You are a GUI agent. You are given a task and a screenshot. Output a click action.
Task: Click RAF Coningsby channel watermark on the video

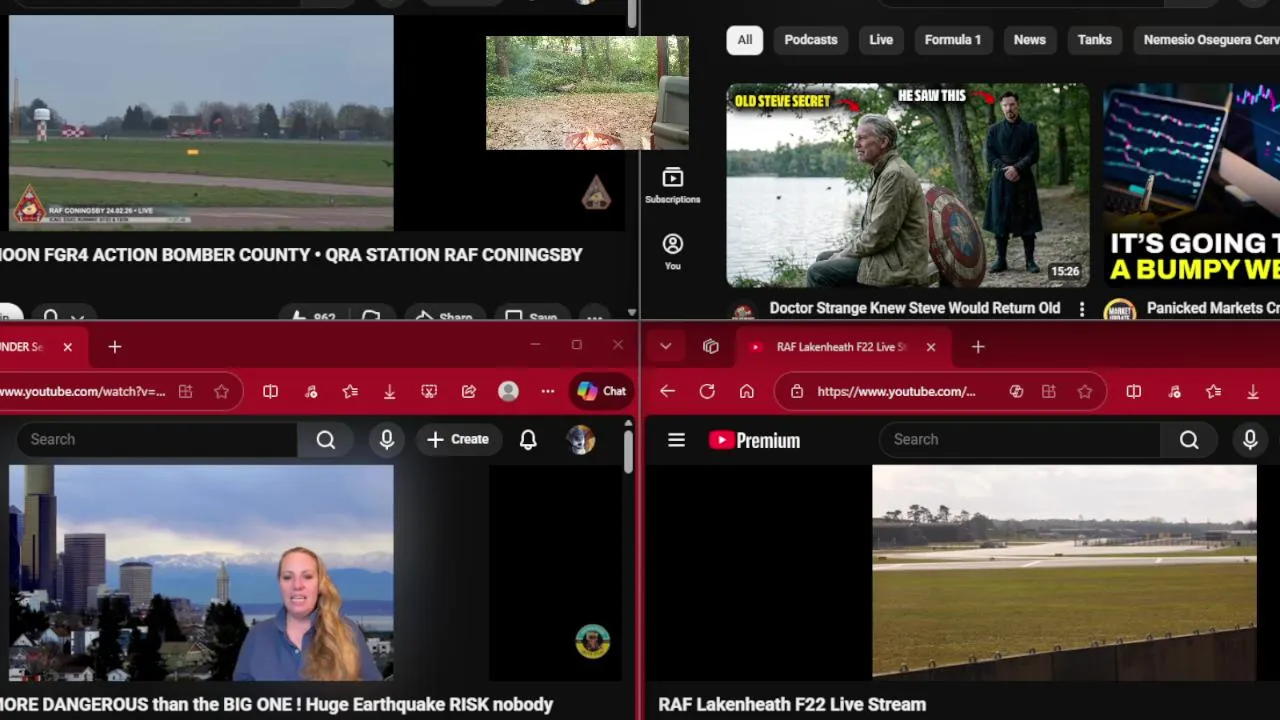(x=596, y=192)
